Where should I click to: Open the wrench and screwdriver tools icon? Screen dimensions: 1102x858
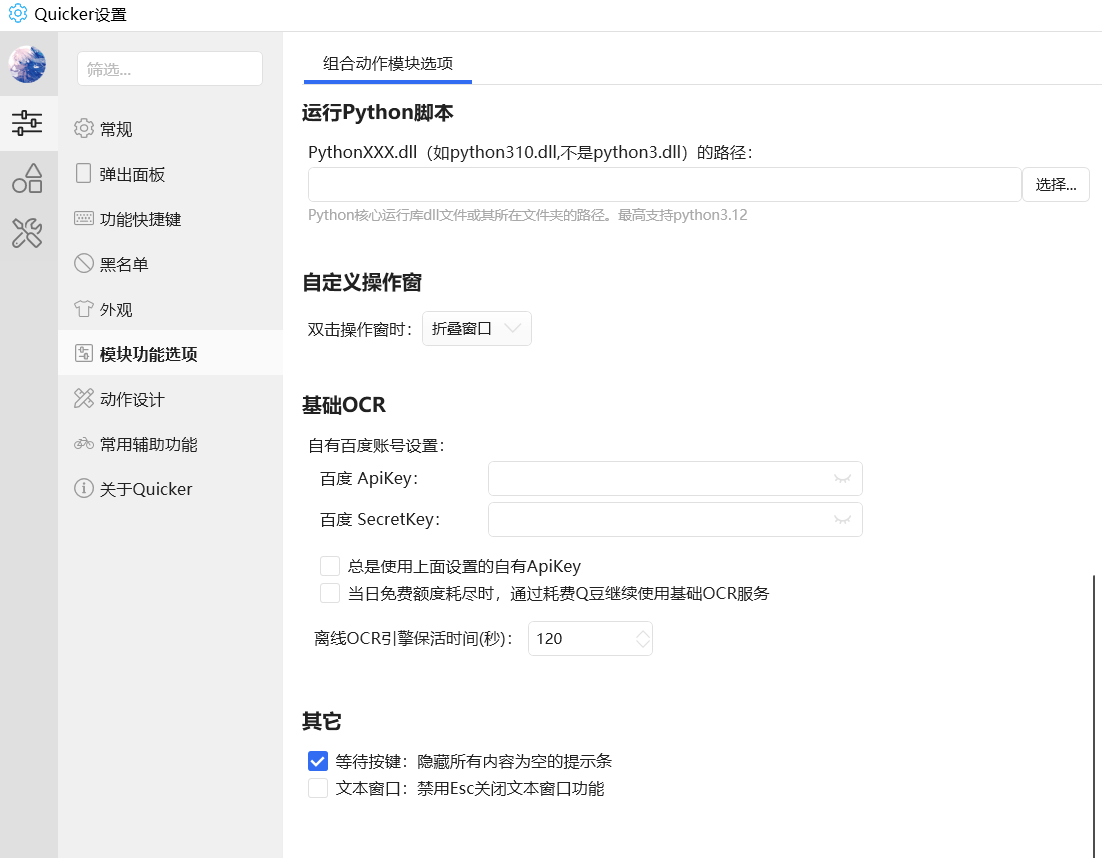27,233
